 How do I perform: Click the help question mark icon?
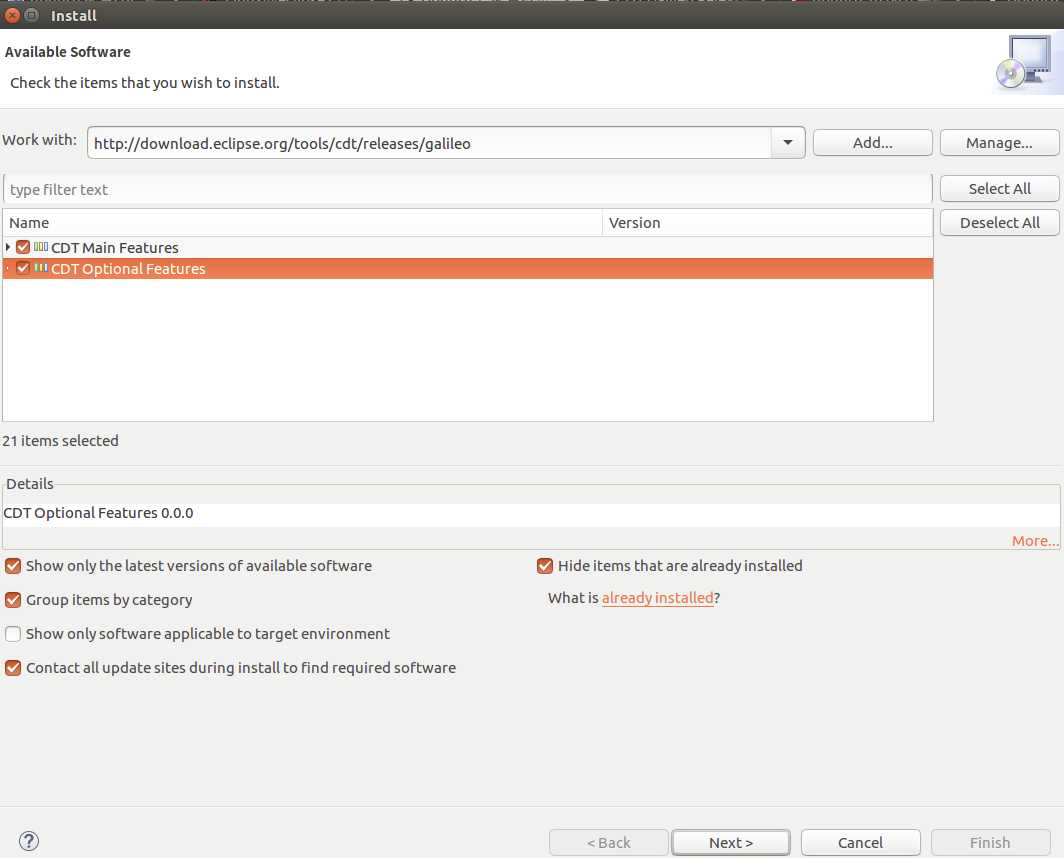(x=28, y=841)
